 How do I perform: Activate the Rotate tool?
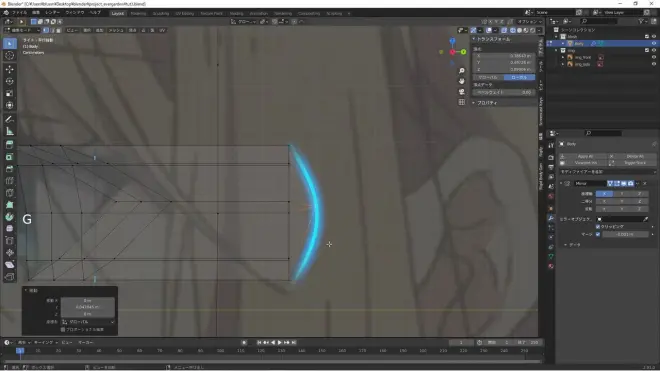(10, 81)
